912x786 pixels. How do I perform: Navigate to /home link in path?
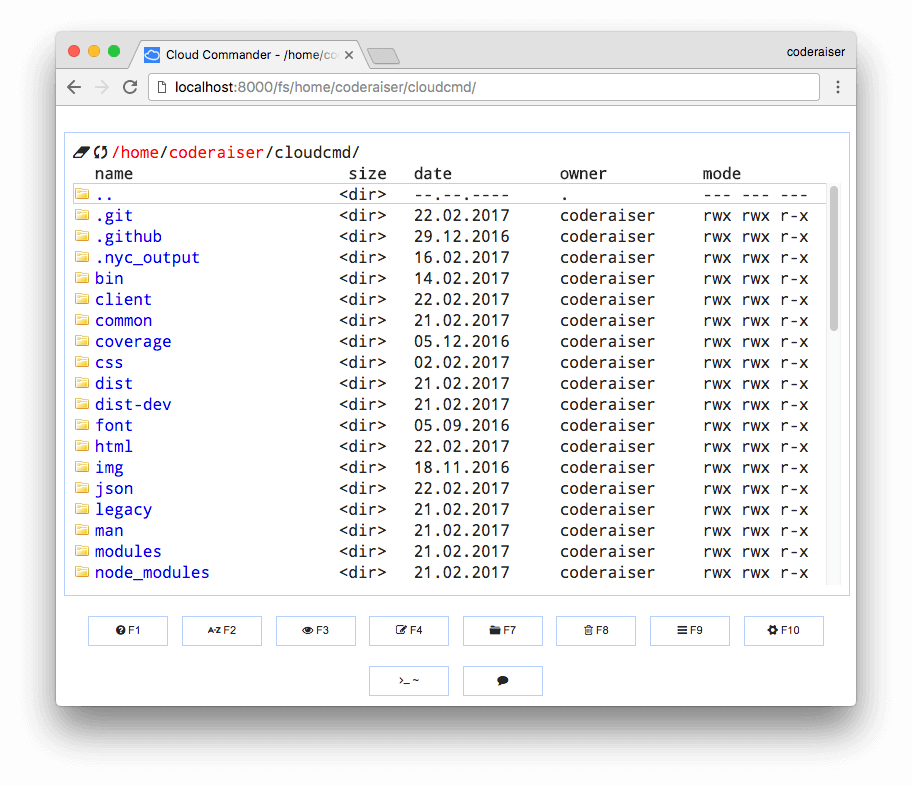(x=139, y=153)
